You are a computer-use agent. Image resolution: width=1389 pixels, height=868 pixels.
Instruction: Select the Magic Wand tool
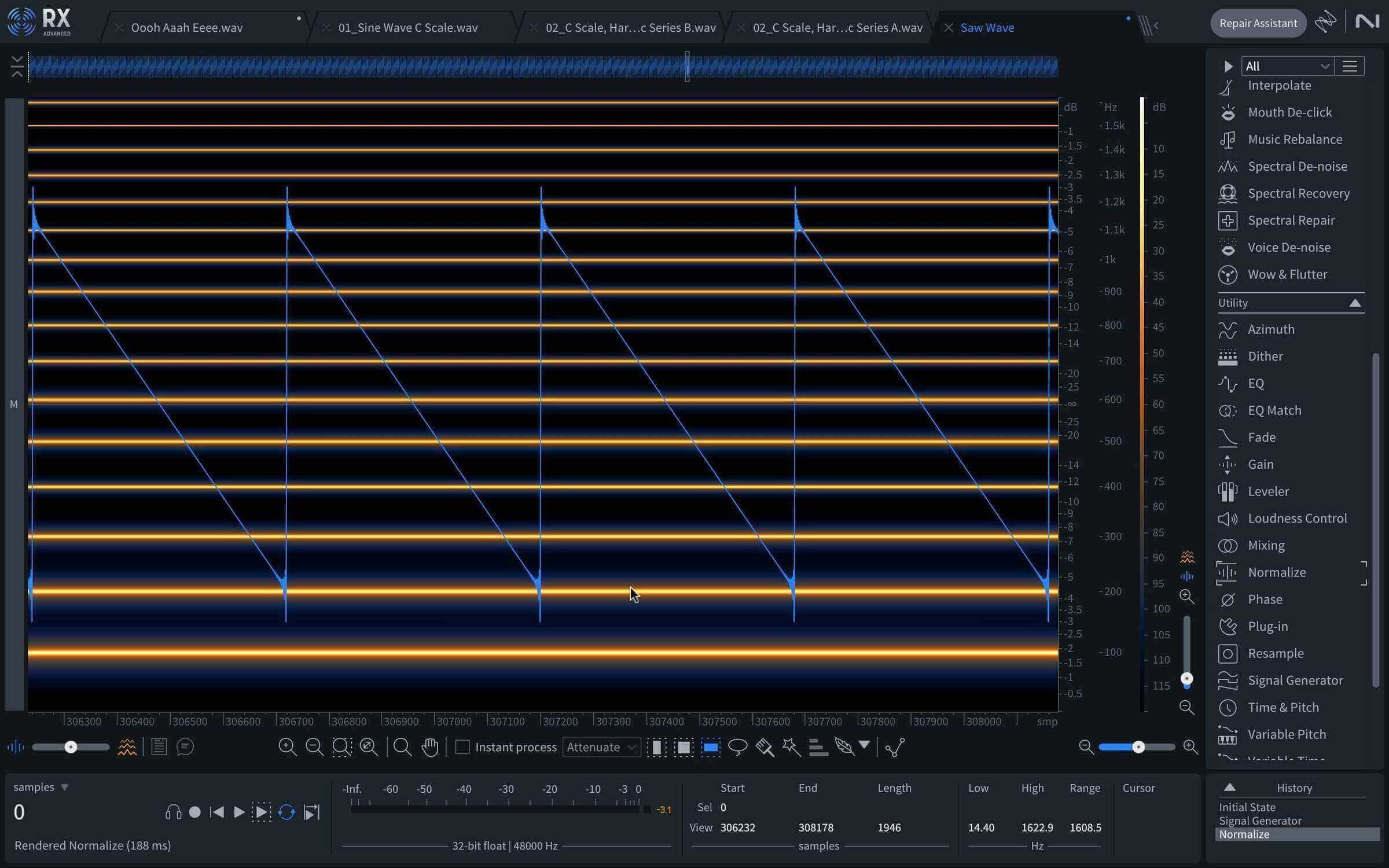tap(791, 747)
